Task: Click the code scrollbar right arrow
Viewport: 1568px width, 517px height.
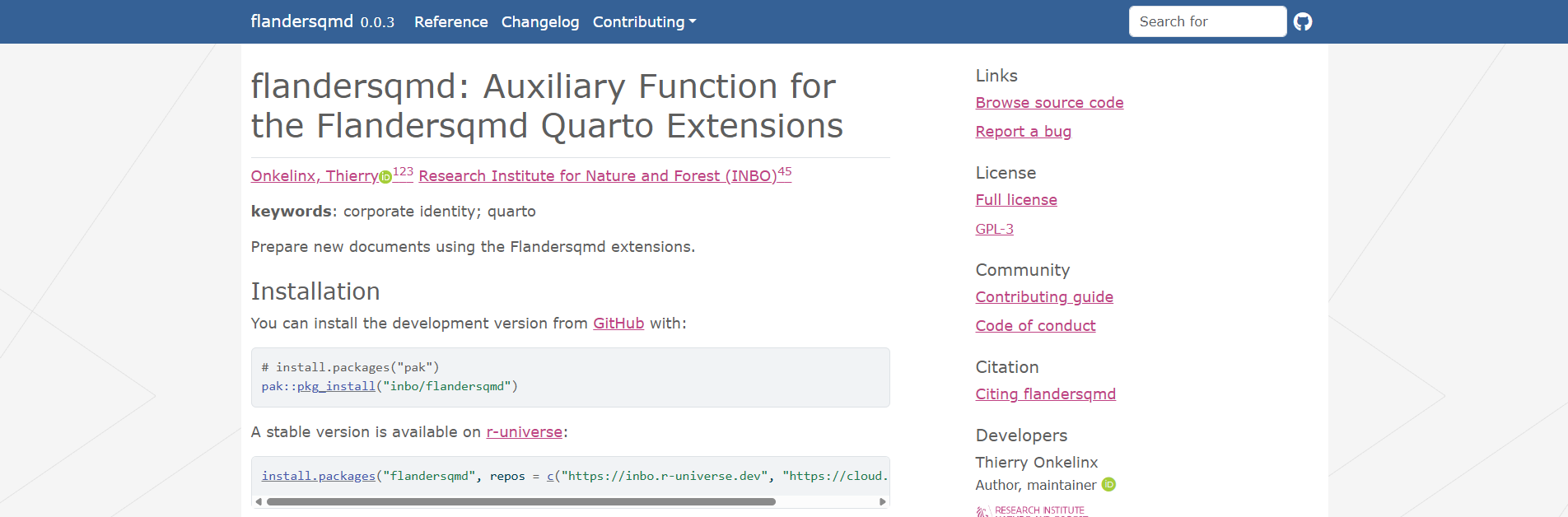Action: [883, 501]
